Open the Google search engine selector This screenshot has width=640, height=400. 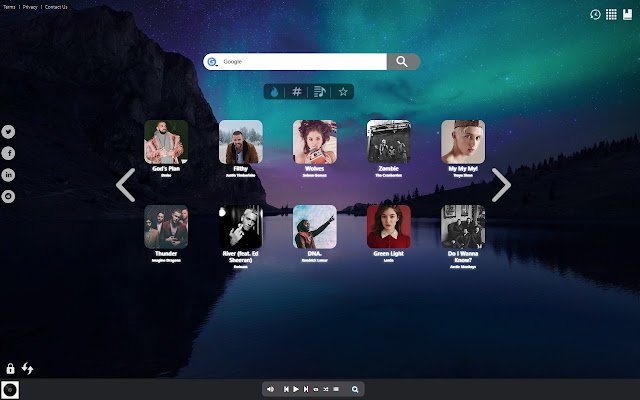pos(212,62)
